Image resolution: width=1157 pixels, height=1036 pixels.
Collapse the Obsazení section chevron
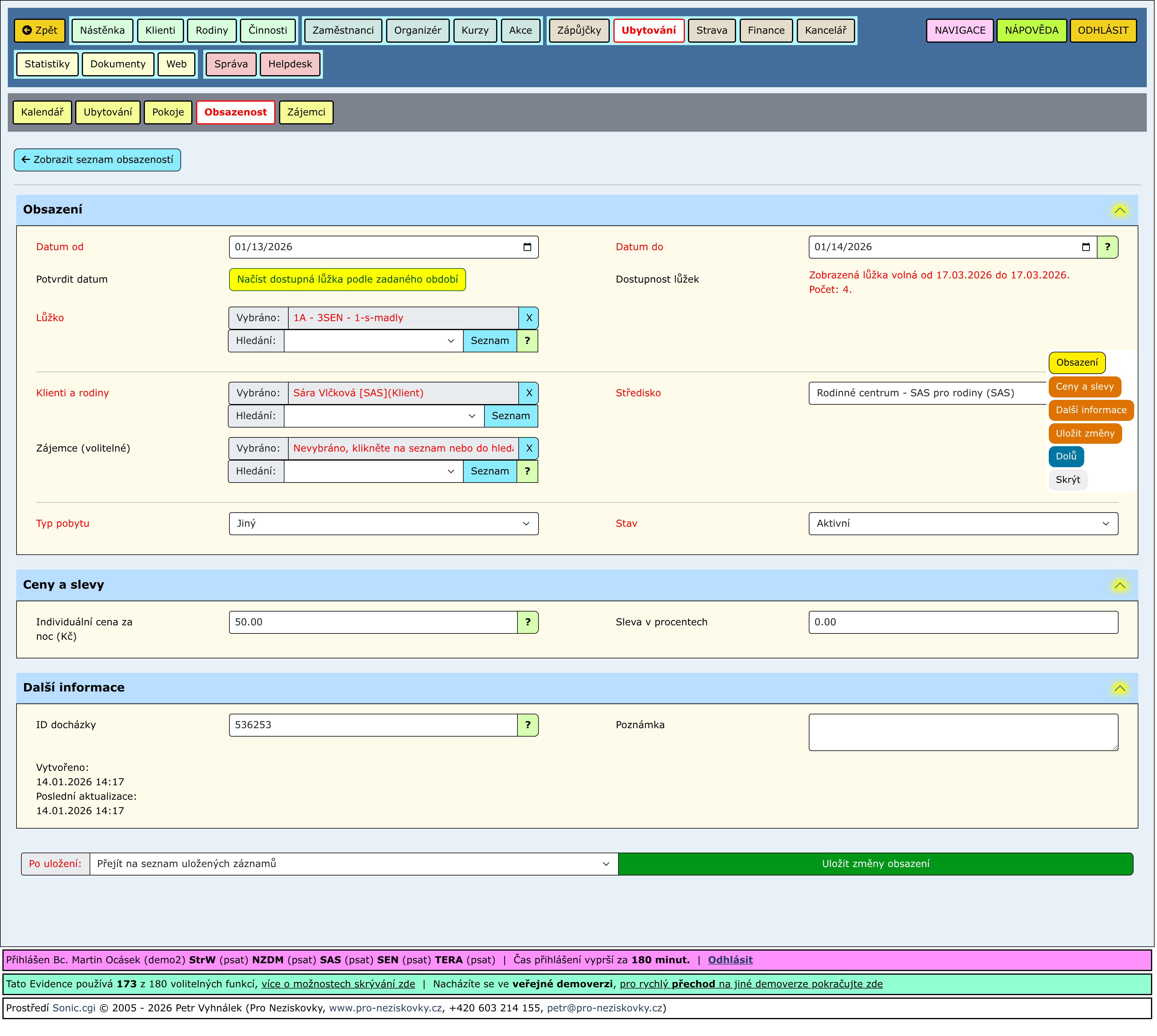1120,211
